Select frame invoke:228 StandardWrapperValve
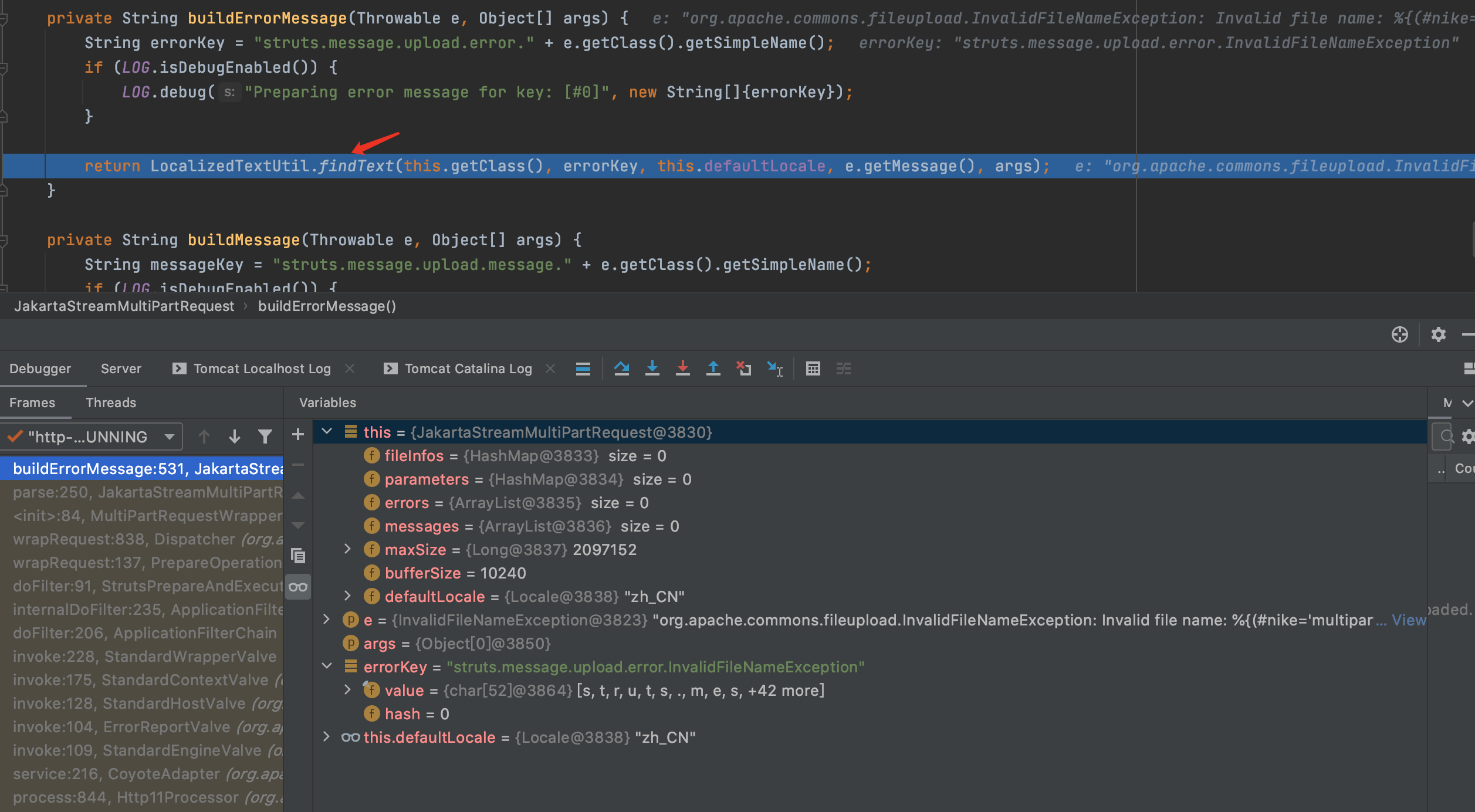The width and height of the screenshot is (1475, 812). (141, 657)
